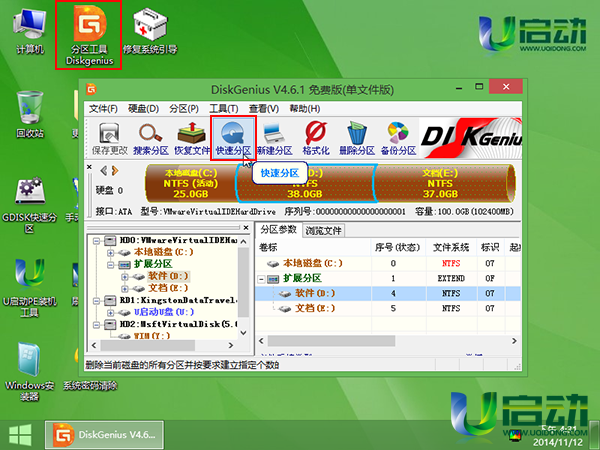Expand U启动U盘(U:) tree node
This screenshot has width=600, height=450.
pyautogui.click(x=111, y=313)
